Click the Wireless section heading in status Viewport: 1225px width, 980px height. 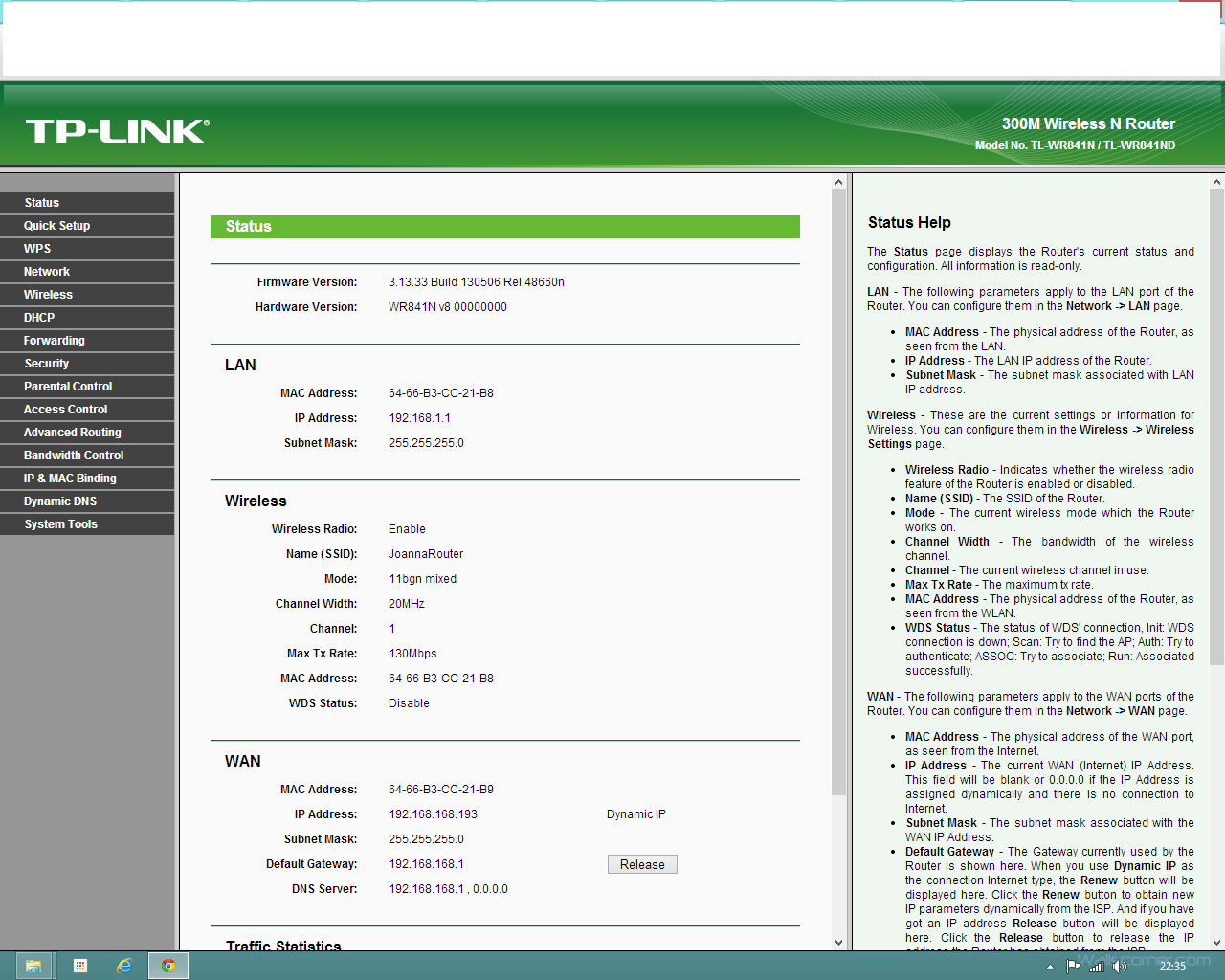[x=256, y=501]
